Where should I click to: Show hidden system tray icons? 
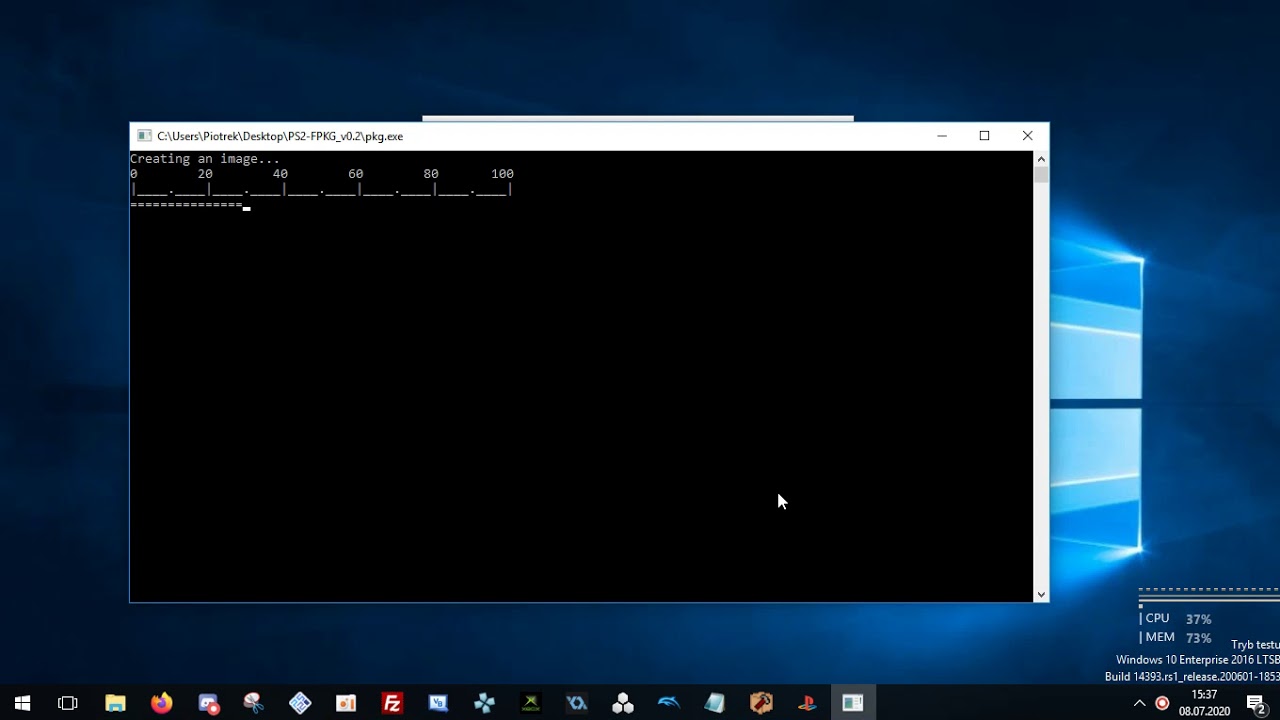coord(1139,703)
